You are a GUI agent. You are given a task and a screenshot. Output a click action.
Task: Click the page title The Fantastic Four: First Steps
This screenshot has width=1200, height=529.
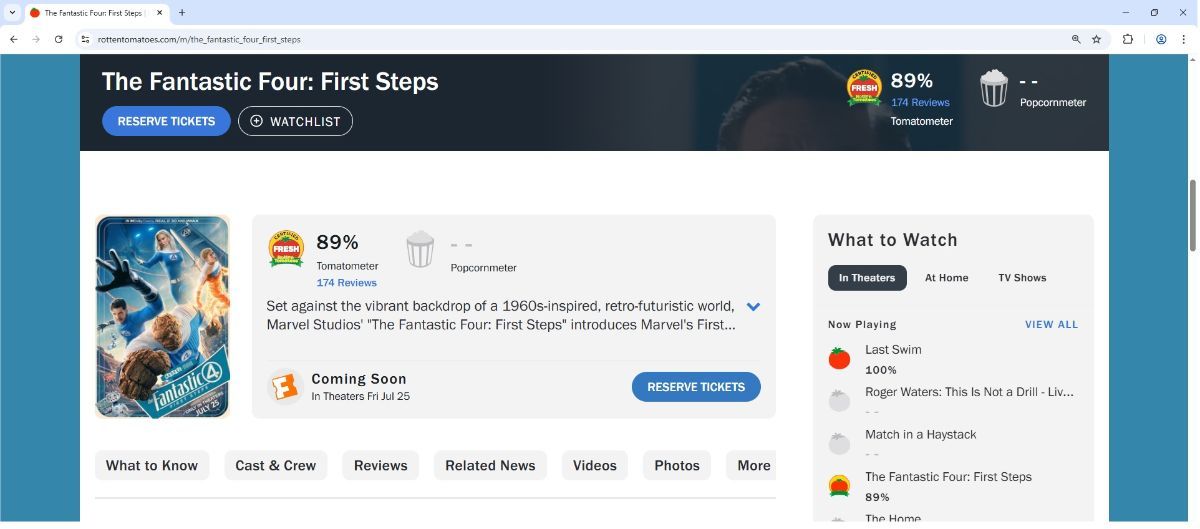[x=270, y=82]
